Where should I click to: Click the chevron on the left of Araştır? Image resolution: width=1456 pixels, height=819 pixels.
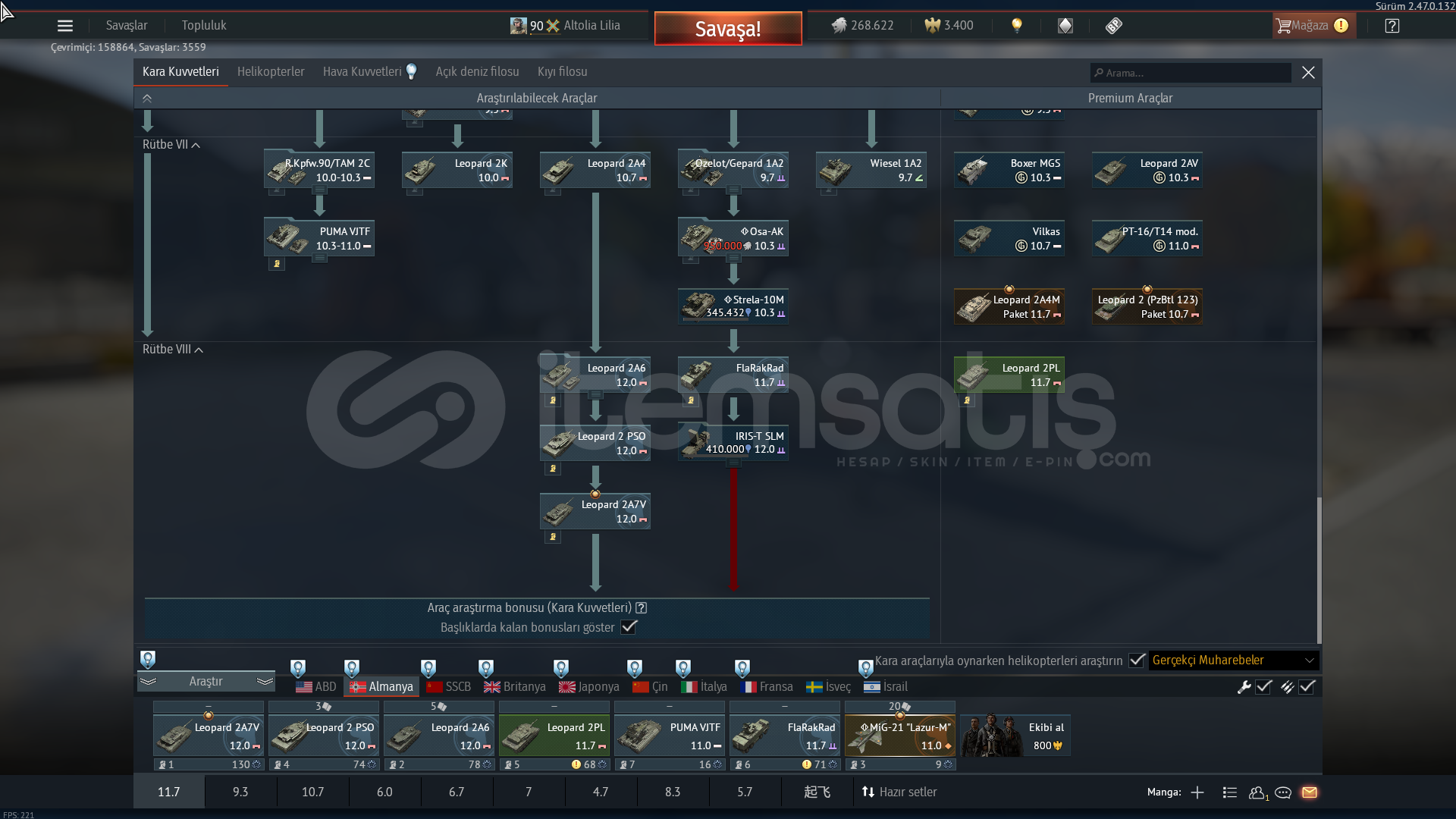[x=148, y=682]
